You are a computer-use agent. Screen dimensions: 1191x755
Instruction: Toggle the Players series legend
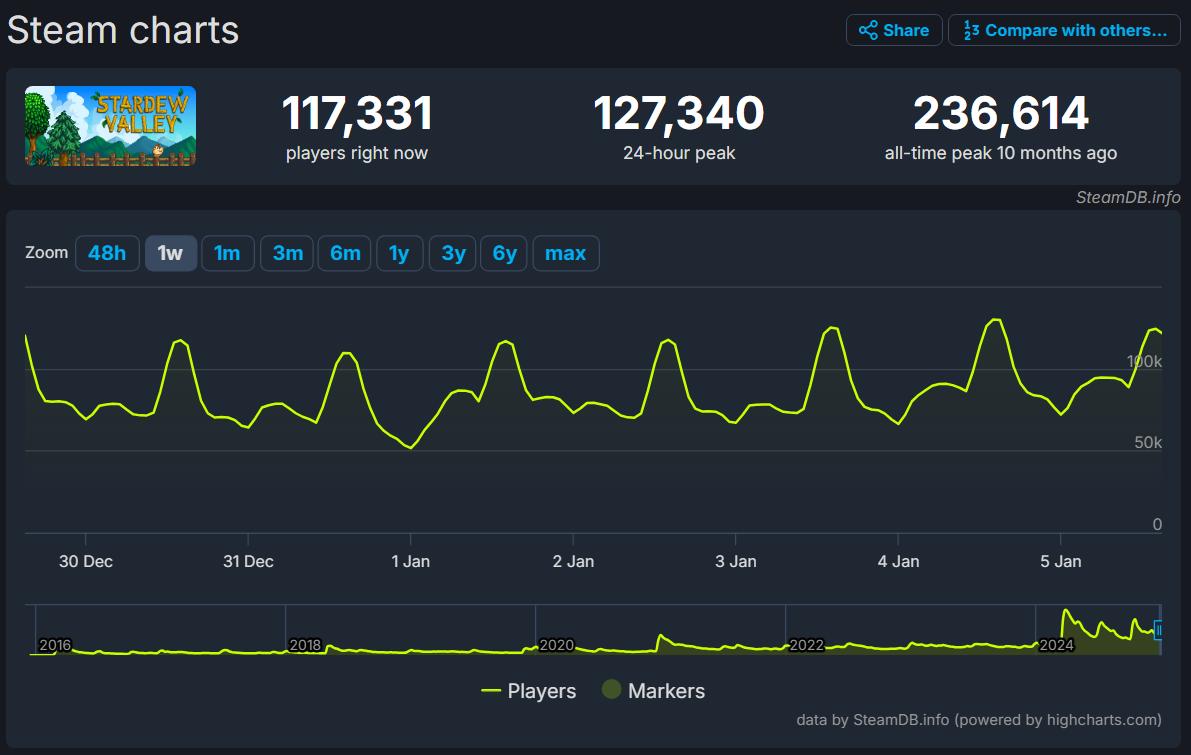pos(529,690)
